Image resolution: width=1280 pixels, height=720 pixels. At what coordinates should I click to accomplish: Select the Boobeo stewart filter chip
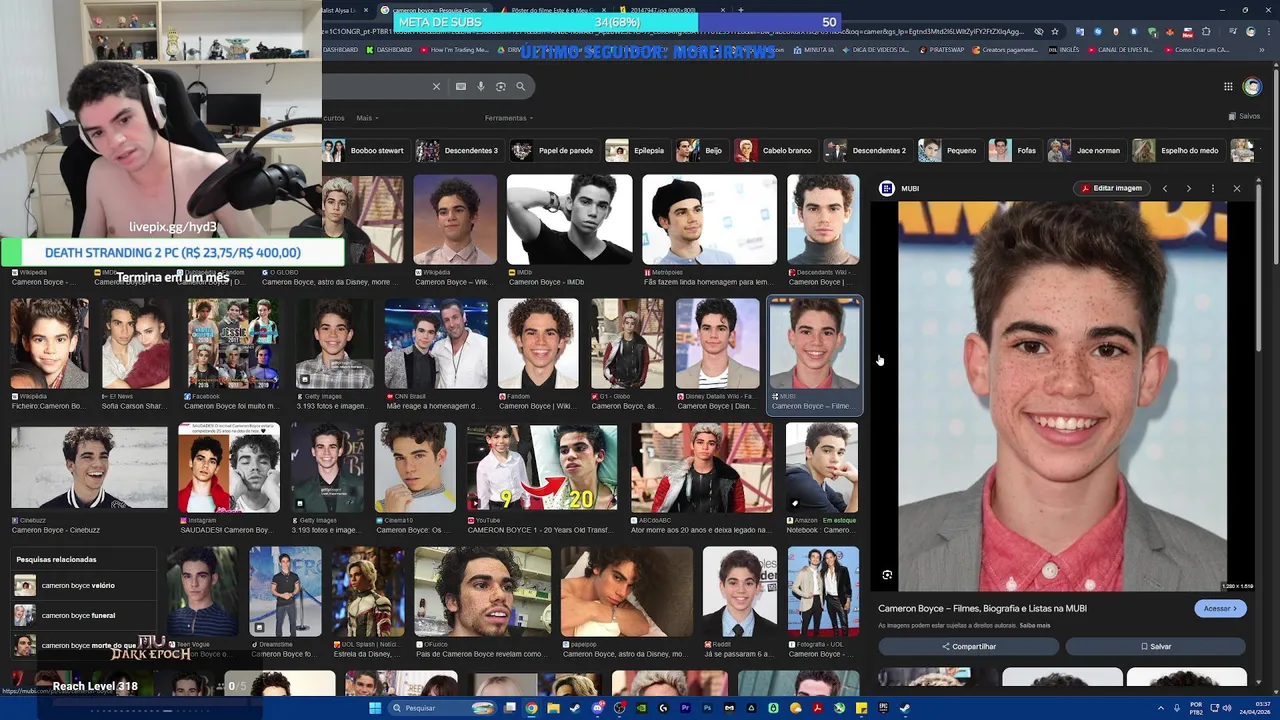(364, 150)
